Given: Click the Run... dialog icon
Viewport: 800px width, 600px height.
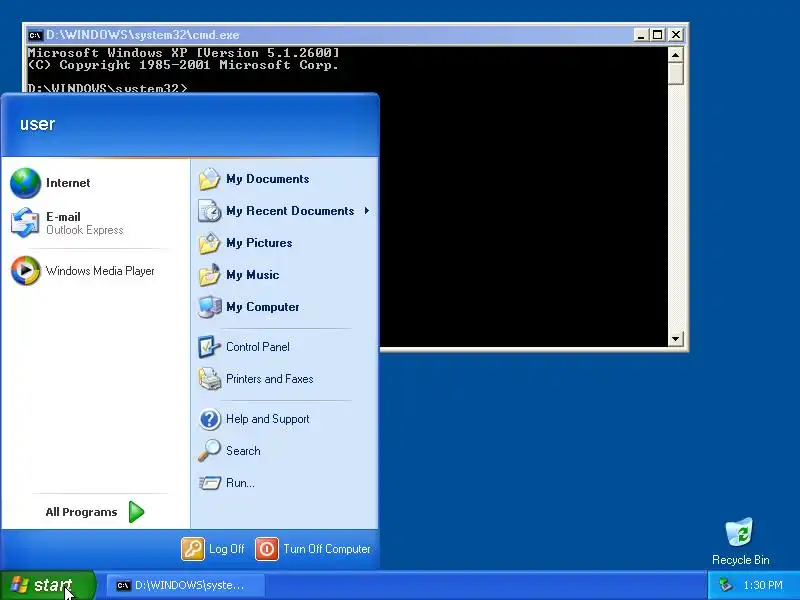Looking at the screenshot, I should [x=209, y=483].
